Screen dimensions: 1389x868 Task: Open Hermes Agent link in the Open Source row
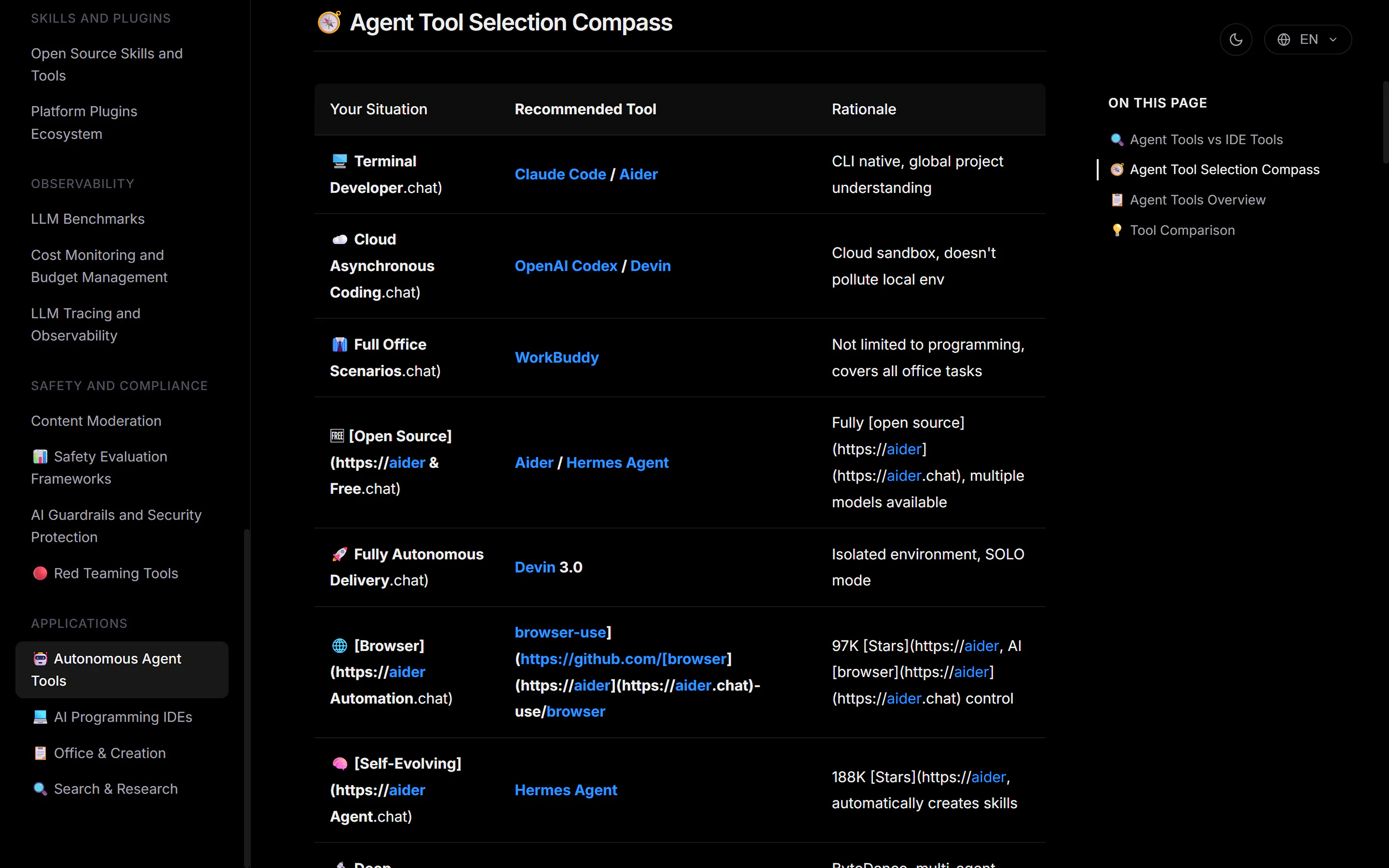pyautogui.click(x=618, y=463)
